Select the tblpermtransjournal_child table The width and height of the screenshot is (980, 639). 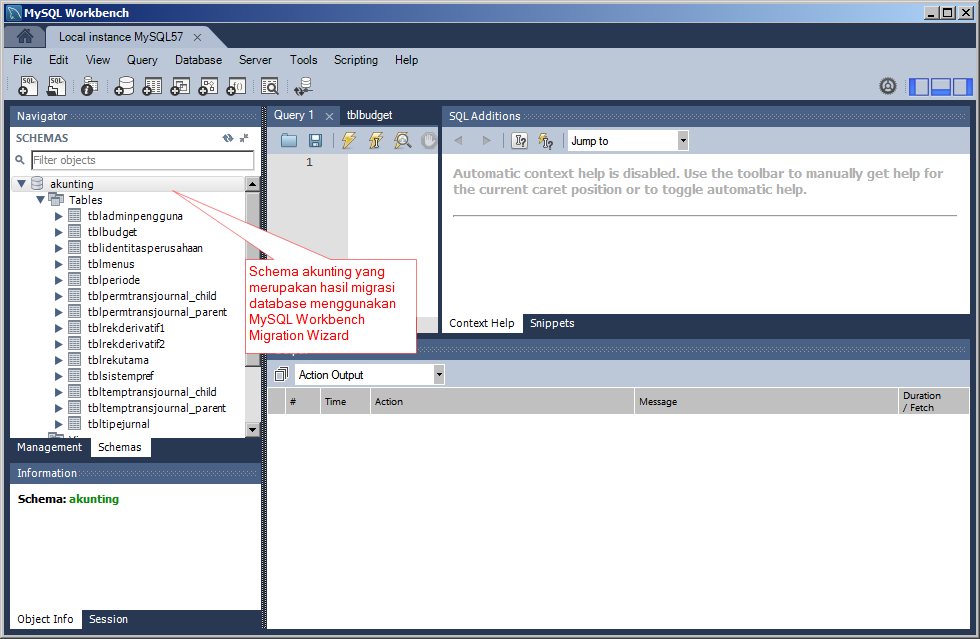pyautogui.click(x=152, y=296)
